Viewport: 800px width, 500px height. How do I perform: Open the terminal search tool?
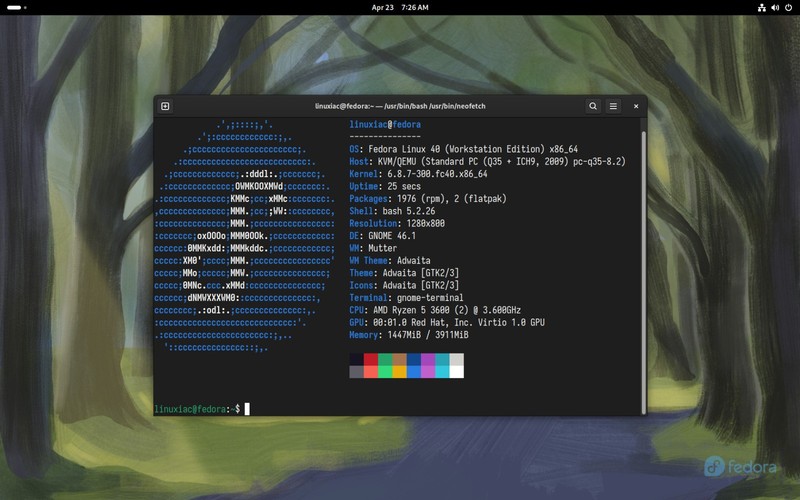pos(593,106)
